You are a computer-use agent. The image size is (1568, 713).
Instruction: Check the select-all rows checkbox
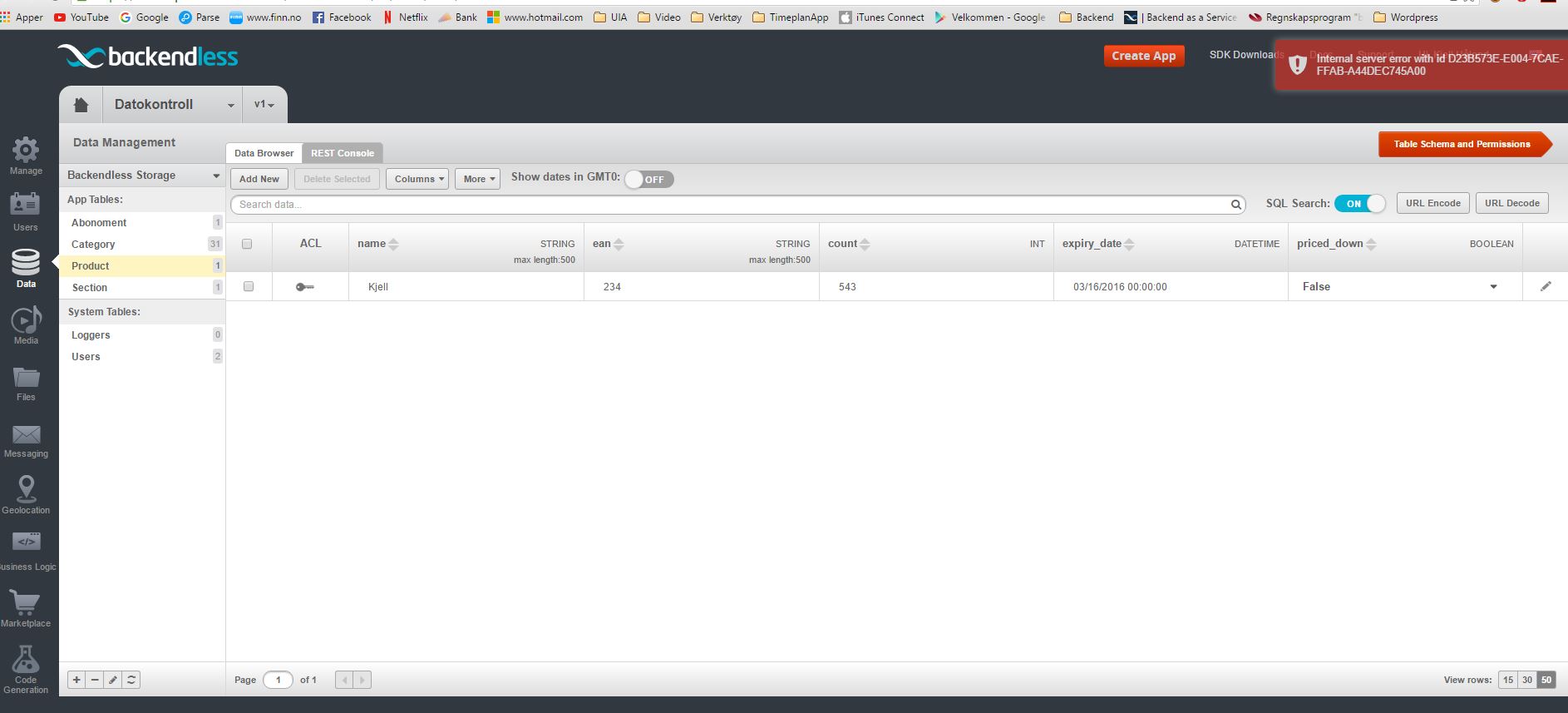247,244
